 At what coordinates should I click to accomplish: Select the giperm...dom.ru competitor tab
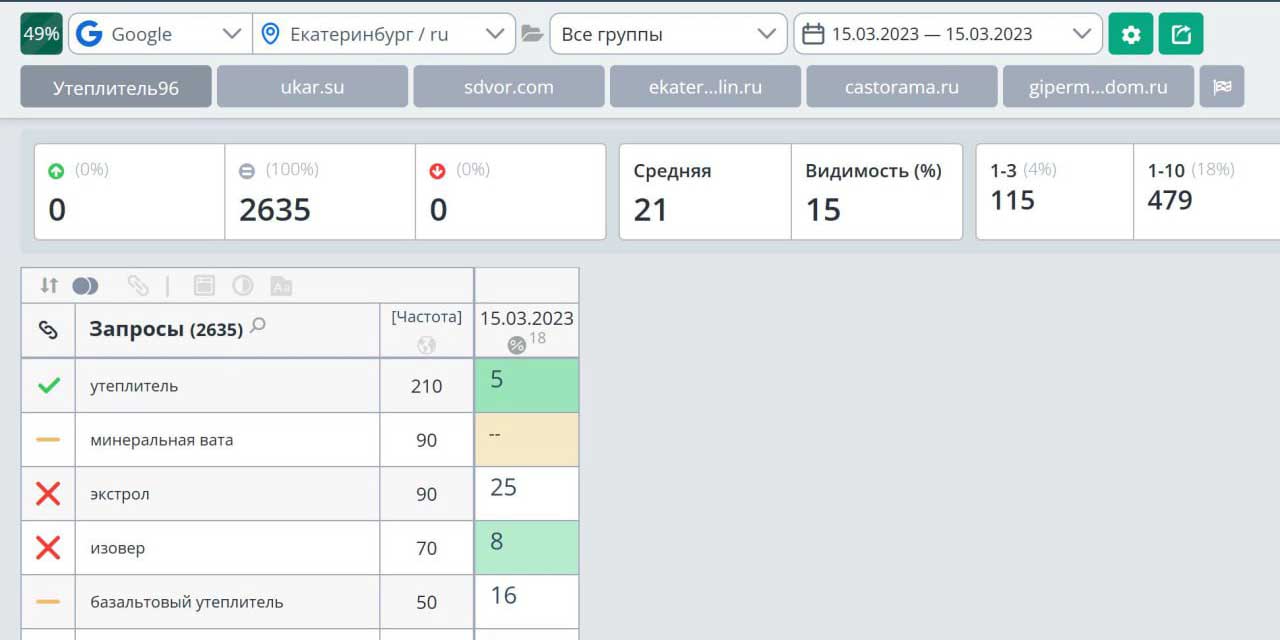coord(1098,87)
